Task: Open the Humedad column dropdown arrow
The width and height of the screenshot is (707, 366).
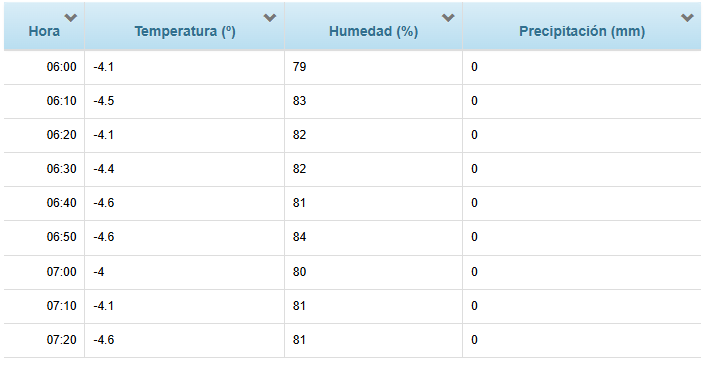Action: pyautogui.click(x=448, y=18)
